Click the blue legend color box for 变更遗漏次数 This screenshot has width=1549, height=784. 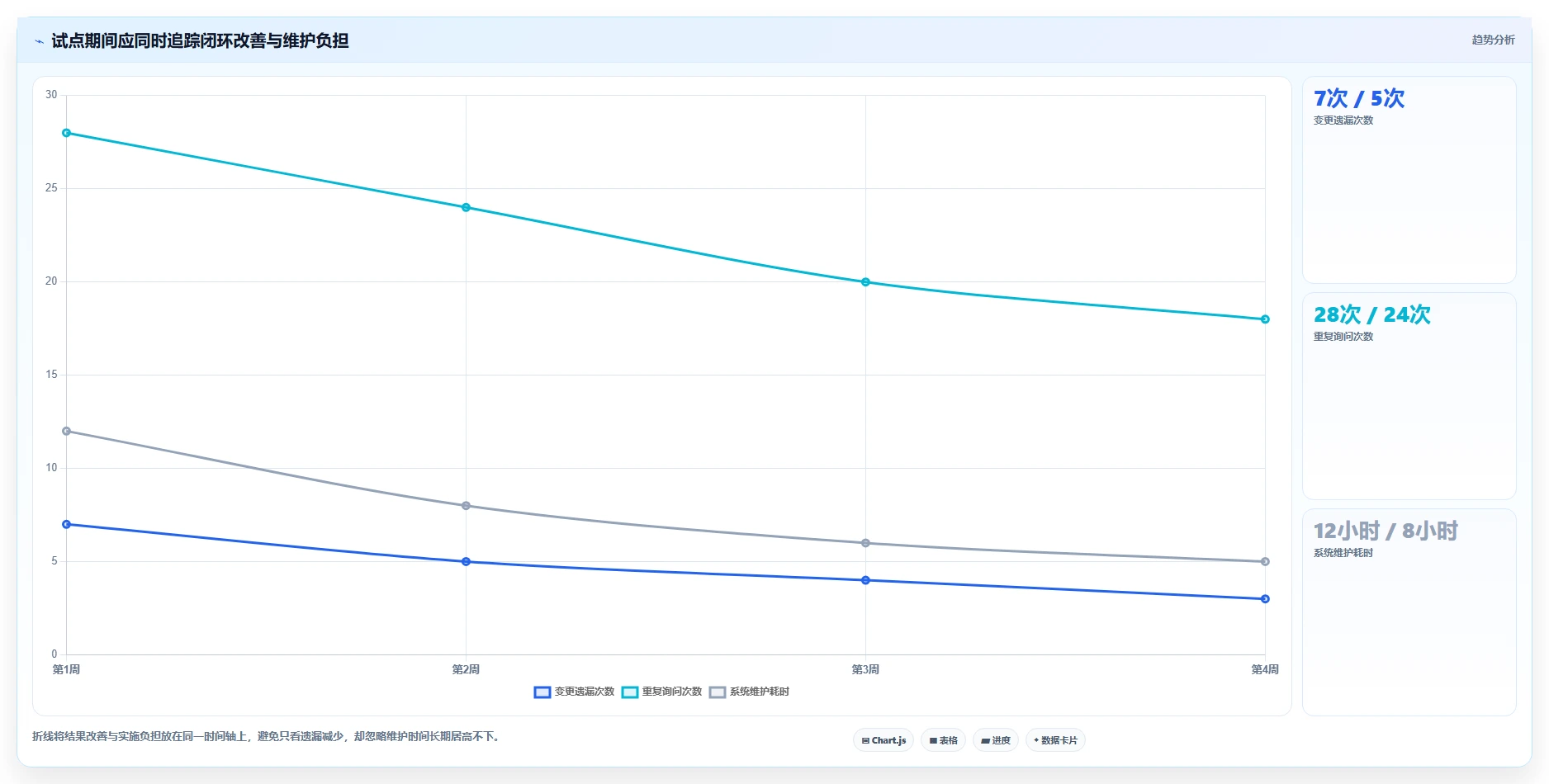tap(542, 692)
